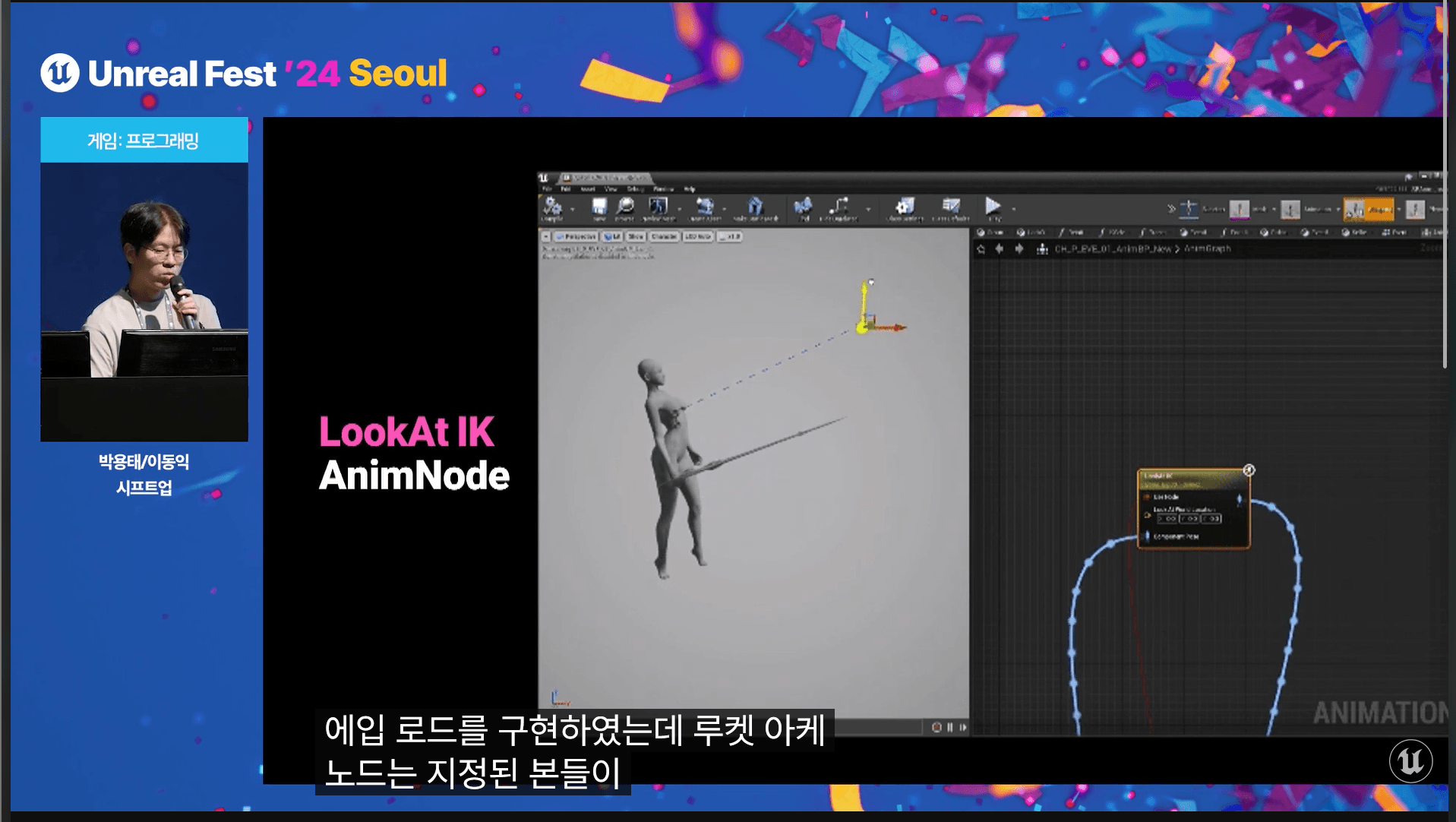This screenshot has width=1456, height=822.
Task: Click the Compile toolbar icon
Action: coord(552,207)
